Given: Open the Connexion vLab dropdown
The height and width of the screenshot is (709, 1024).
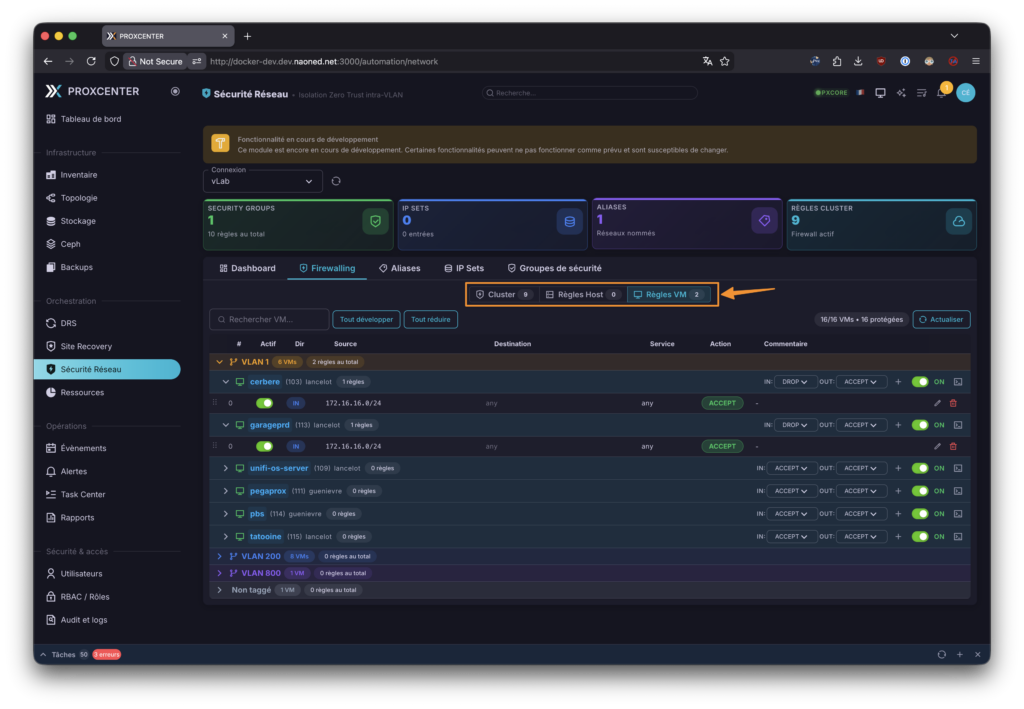Looking at the screenshot, I should click(262, 181).
